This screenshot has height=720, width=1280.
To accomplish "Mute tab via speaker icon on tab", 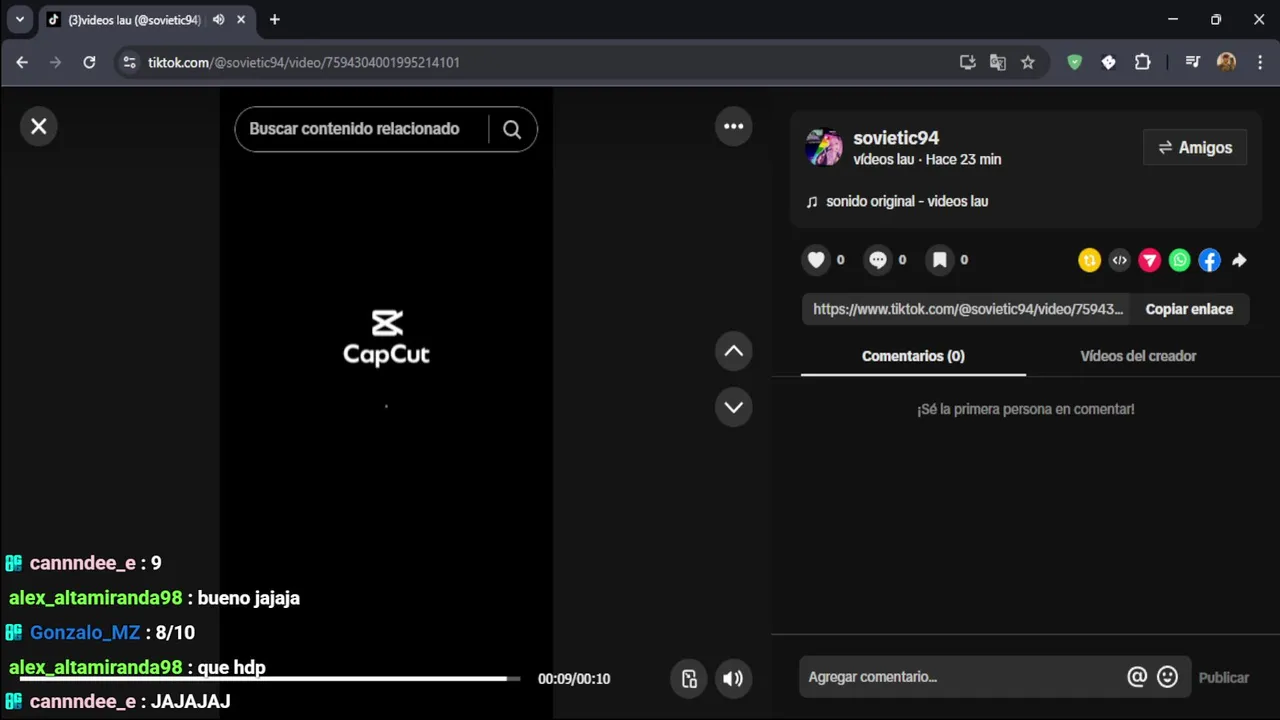I will click(218, 20).
